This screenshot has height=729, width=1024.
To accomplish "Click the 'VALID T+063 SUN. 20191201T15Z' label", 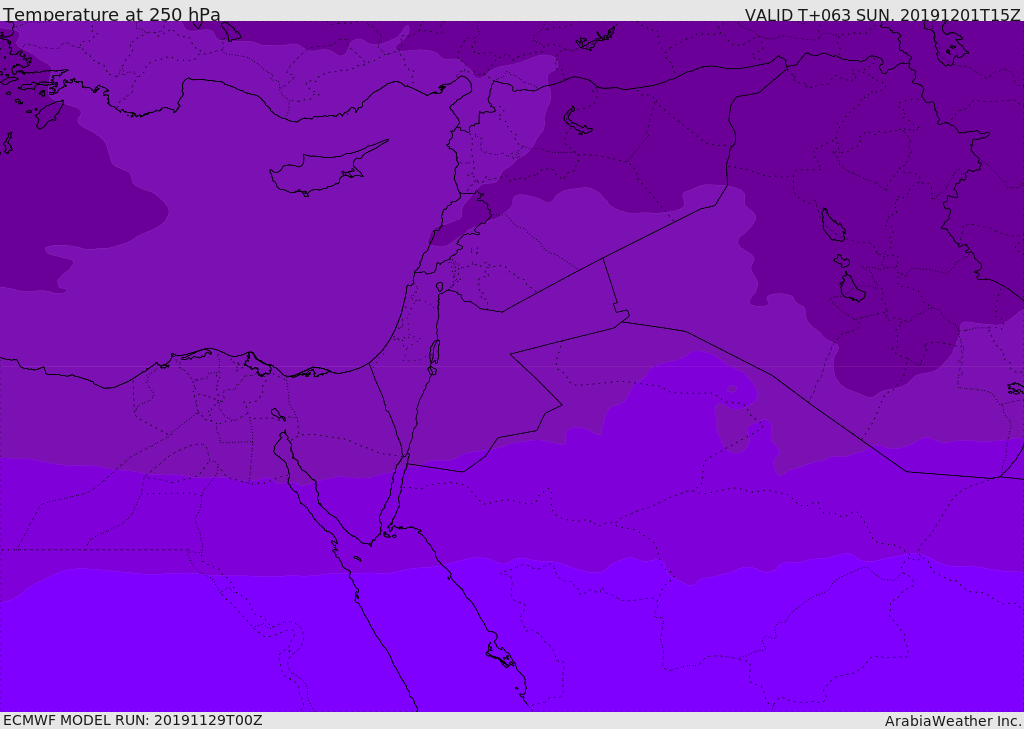I will (882, 15).
